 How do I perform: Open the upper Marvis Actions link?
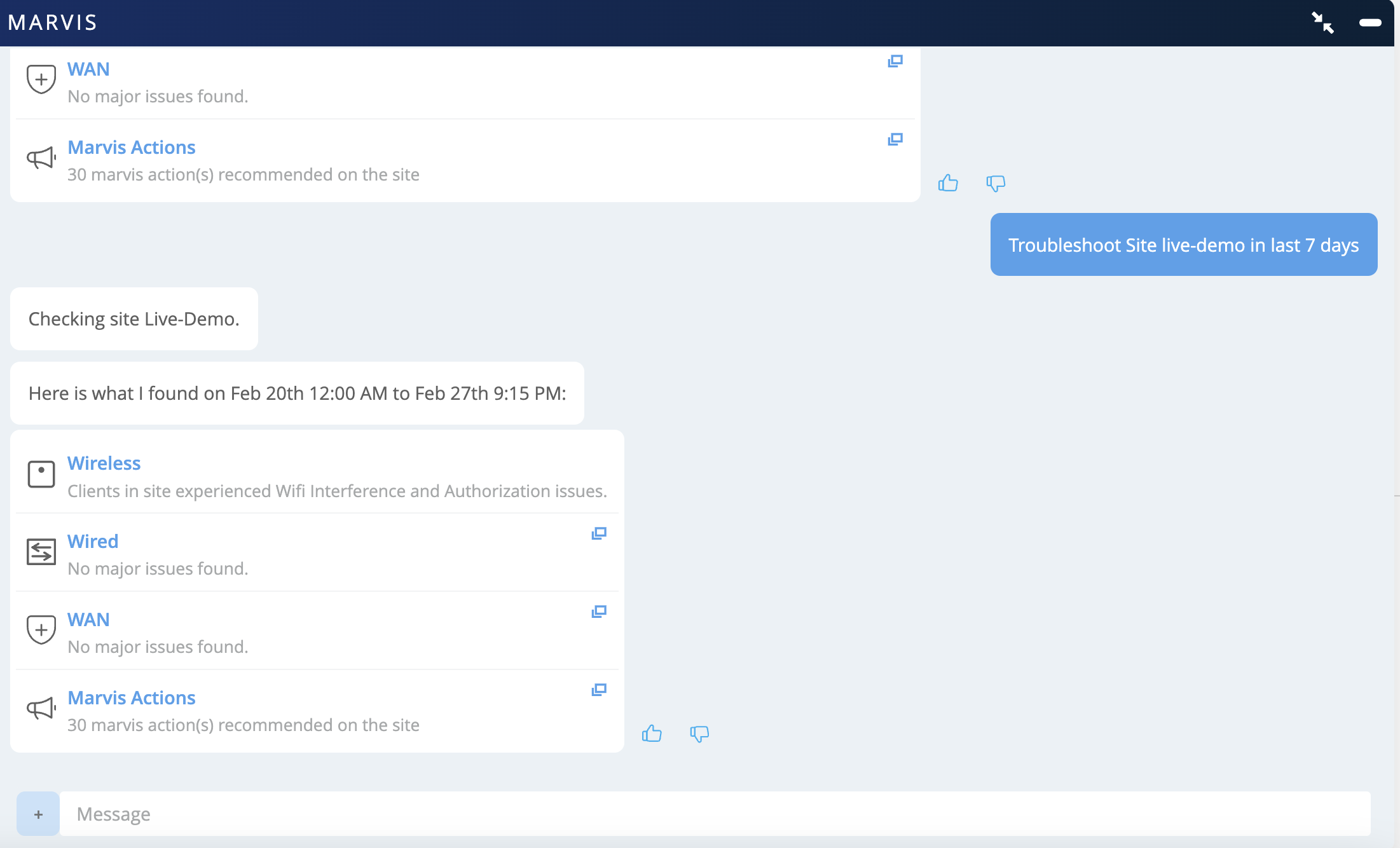132,147
